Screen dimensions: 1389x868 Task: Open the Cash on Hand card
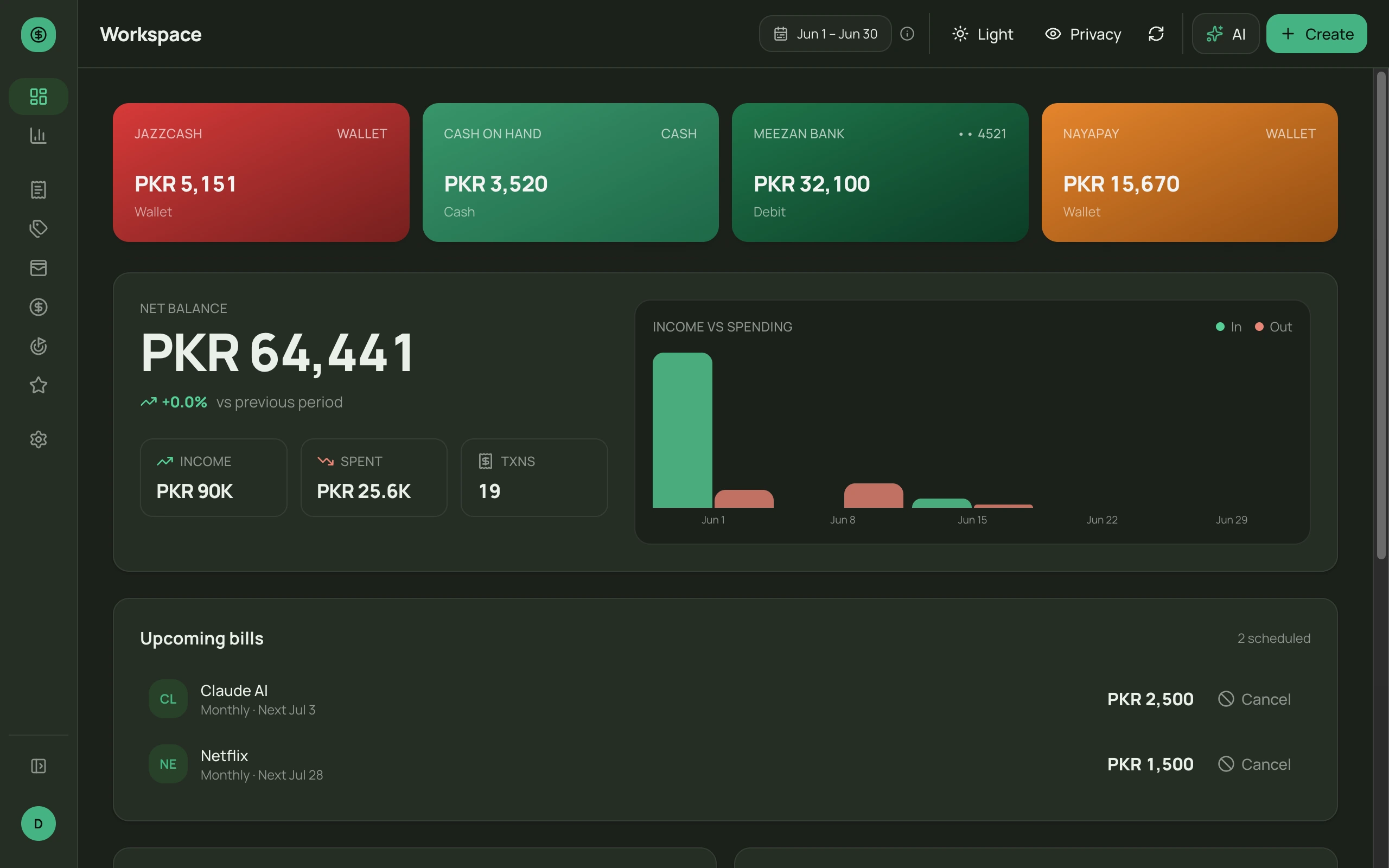click(x=571, y=172)
